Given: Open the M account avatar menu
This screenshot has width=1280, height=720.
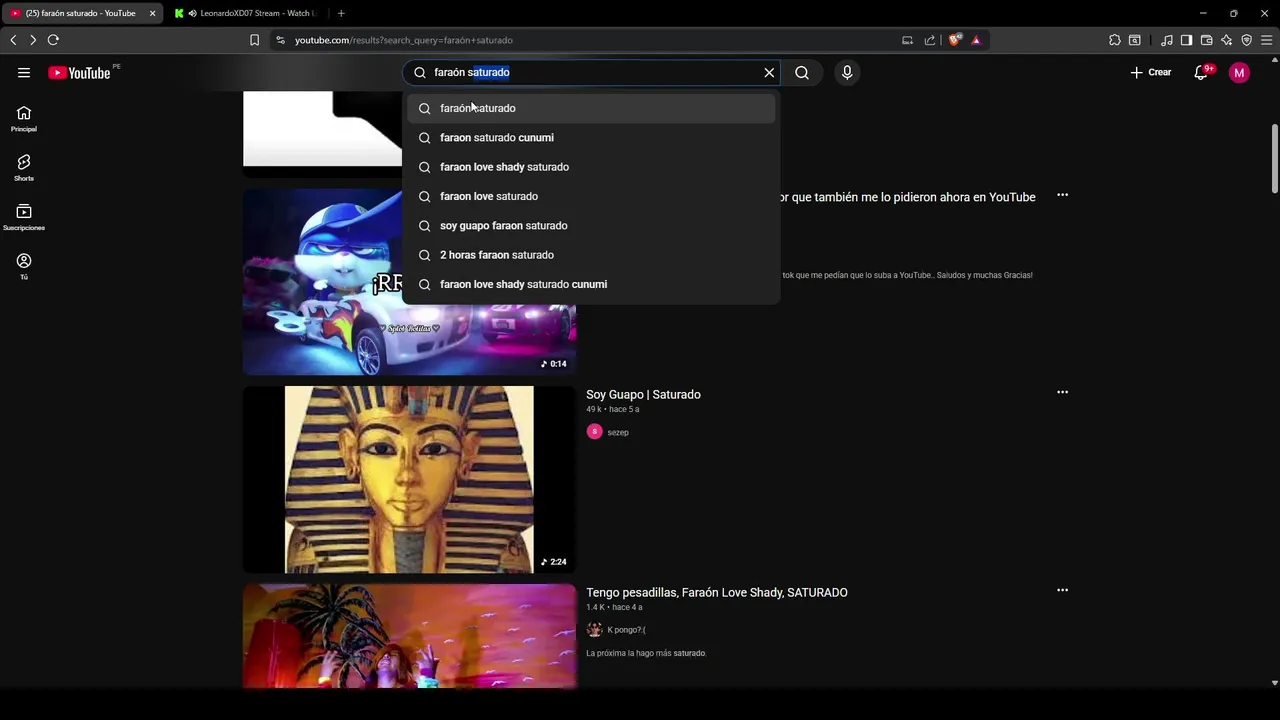Looking at the screenshot, I should (1239, 72).
